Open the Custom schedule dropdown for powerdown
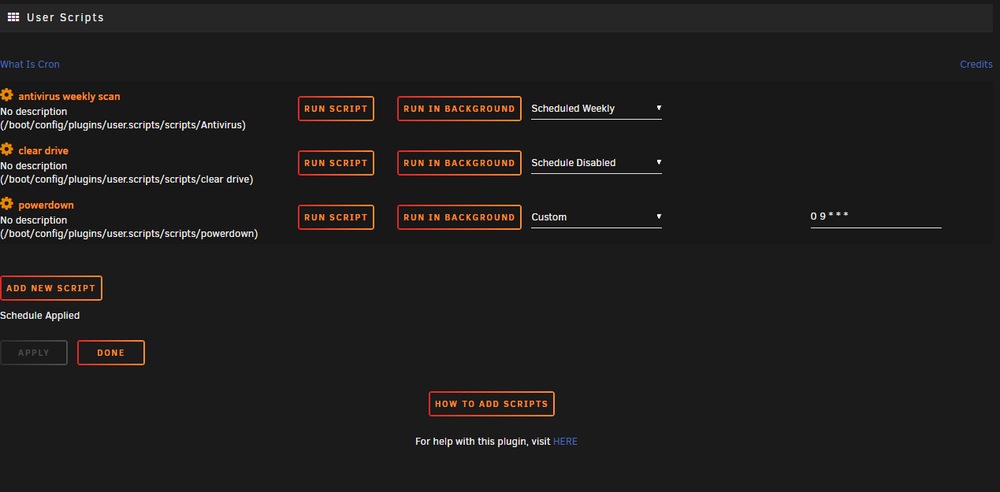The height and width of the screenshot is (492, 1000). (596, 217)
